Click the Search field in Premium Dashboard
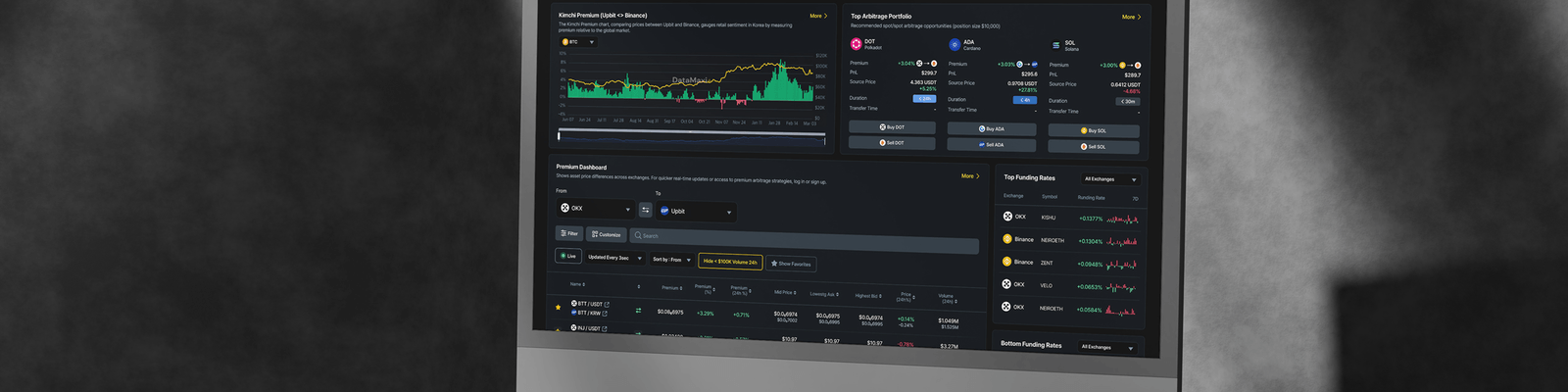Screen dimensions: 1568x392 point(804,235)
